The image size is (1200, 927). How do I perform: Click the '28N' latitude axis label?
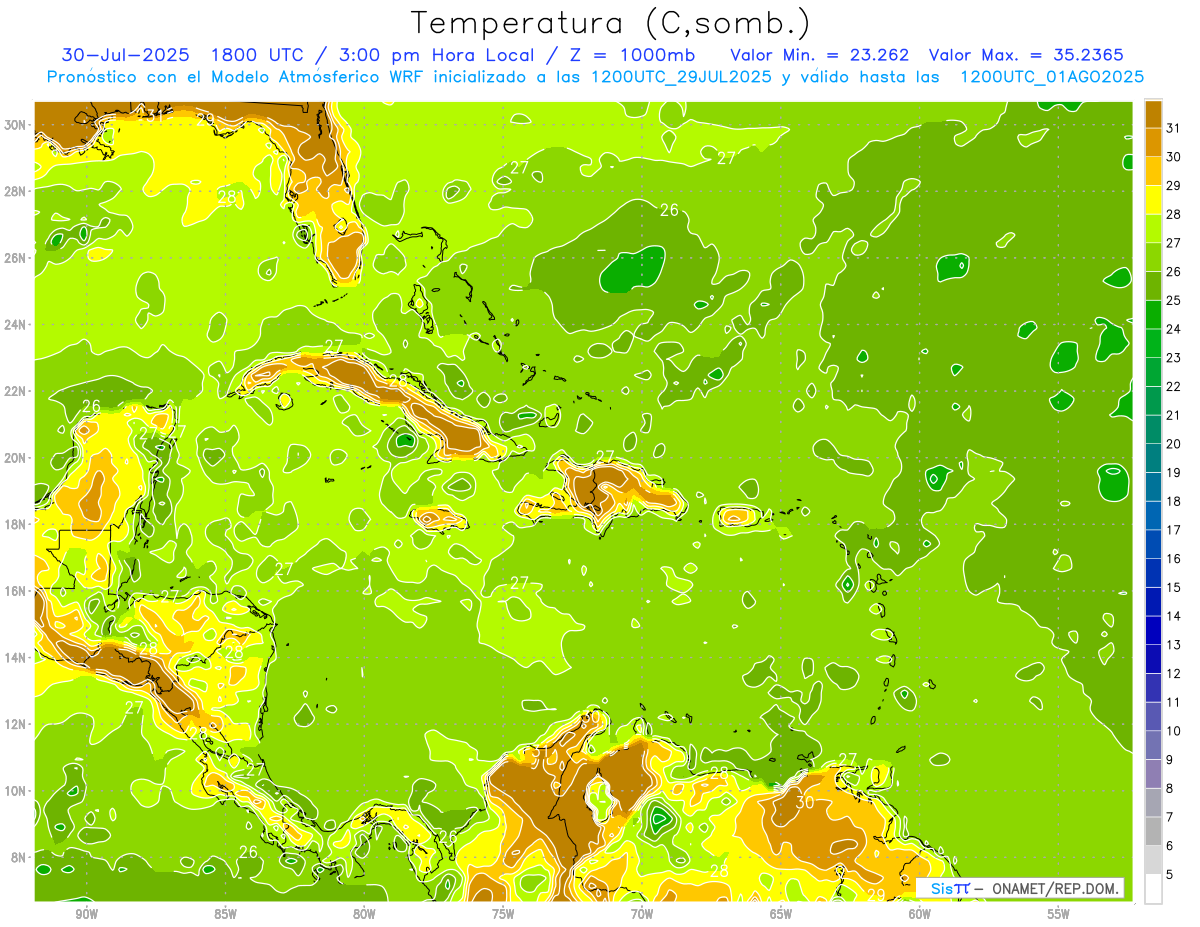click(16, 191)
